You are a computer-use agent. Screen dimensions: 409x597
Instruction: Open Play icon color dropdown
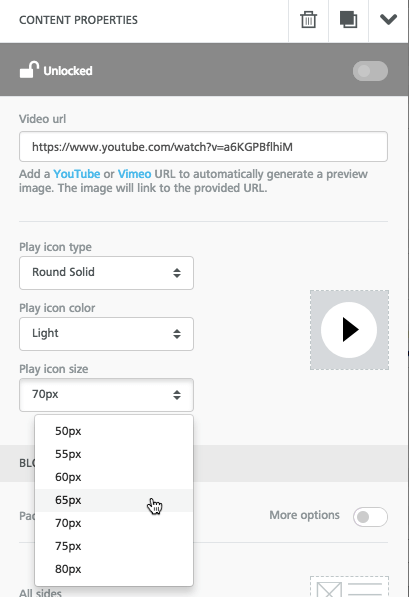pos(106,334)
